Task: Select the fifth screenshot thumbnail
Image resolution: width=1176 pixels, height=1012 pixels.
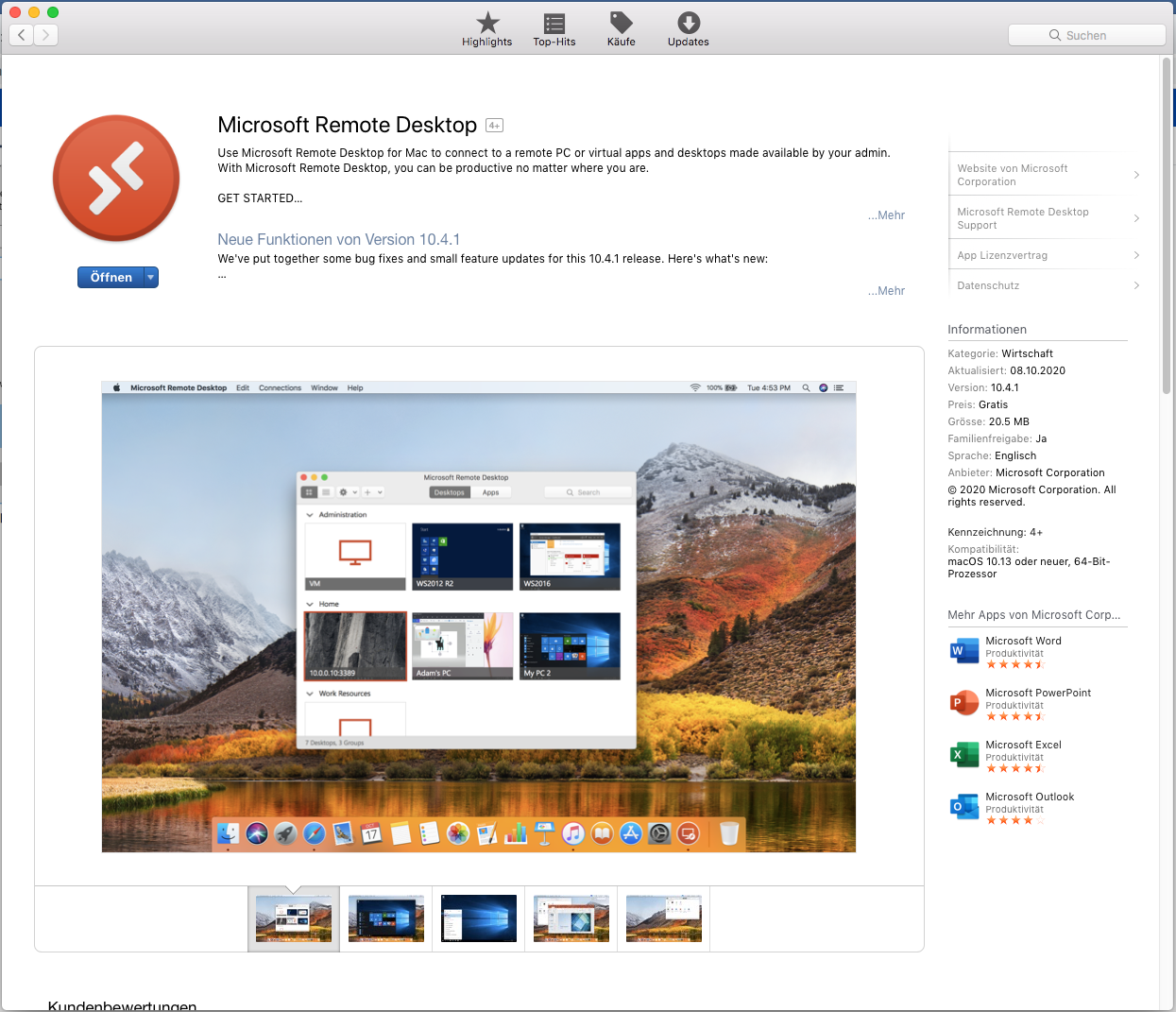Action: click(x=664, y=918)
